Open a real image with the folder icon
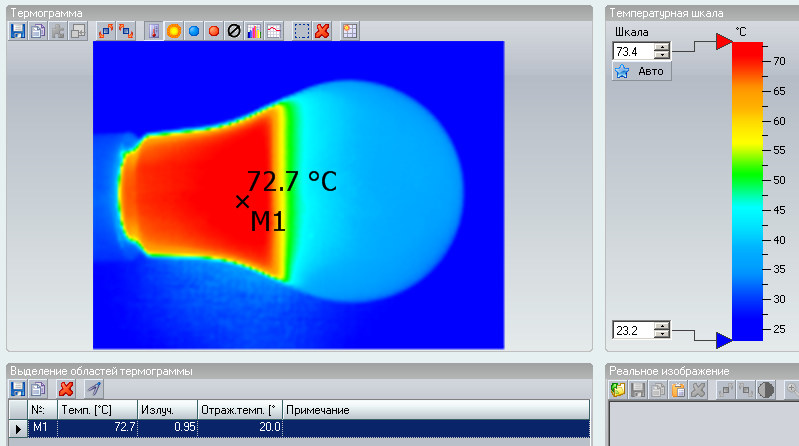This screenshot has height=446, width=799. point(618,390)
